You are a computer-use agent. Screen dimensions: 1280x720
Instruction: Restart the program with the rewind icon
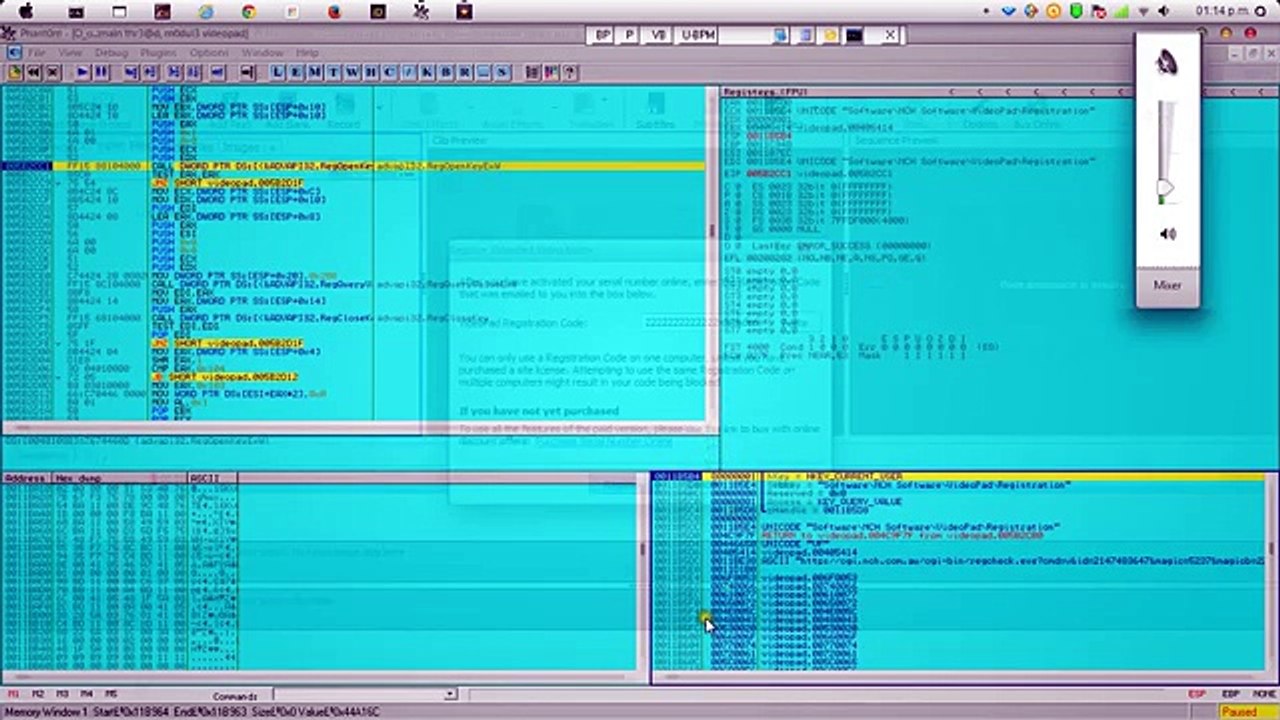coord(34,72)
